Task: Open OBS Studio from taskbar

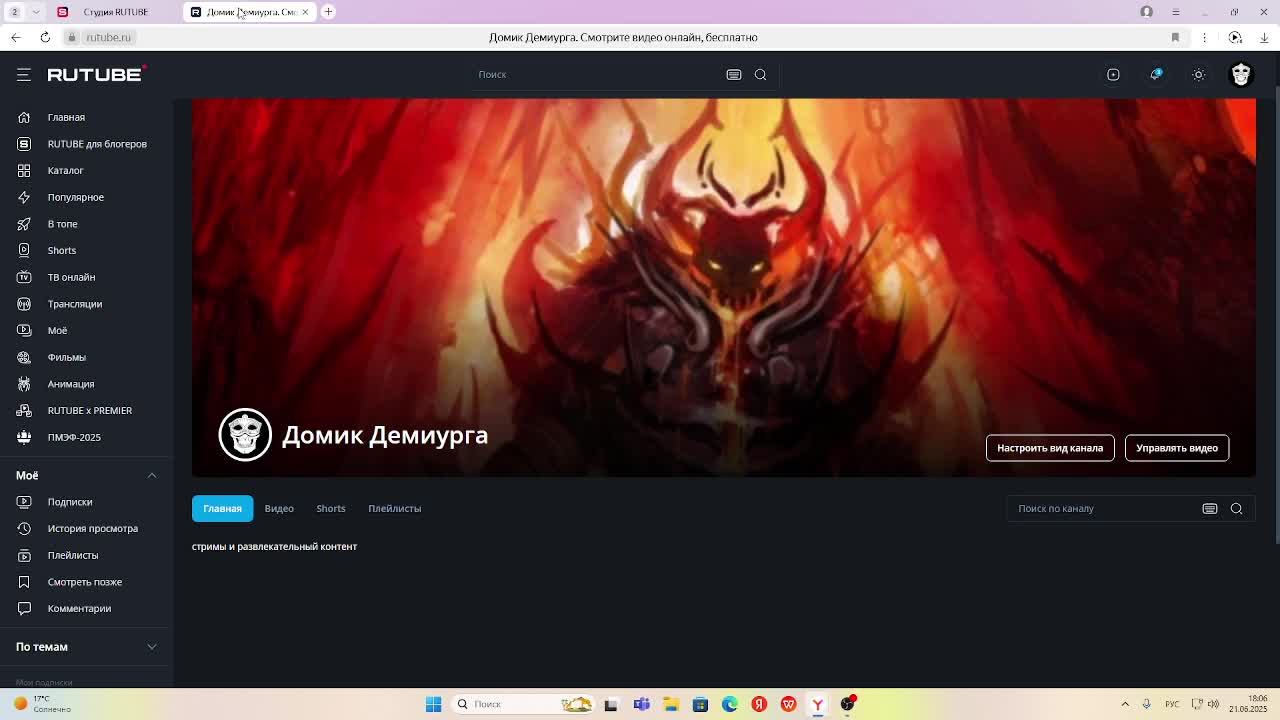Action: point(848,704)
